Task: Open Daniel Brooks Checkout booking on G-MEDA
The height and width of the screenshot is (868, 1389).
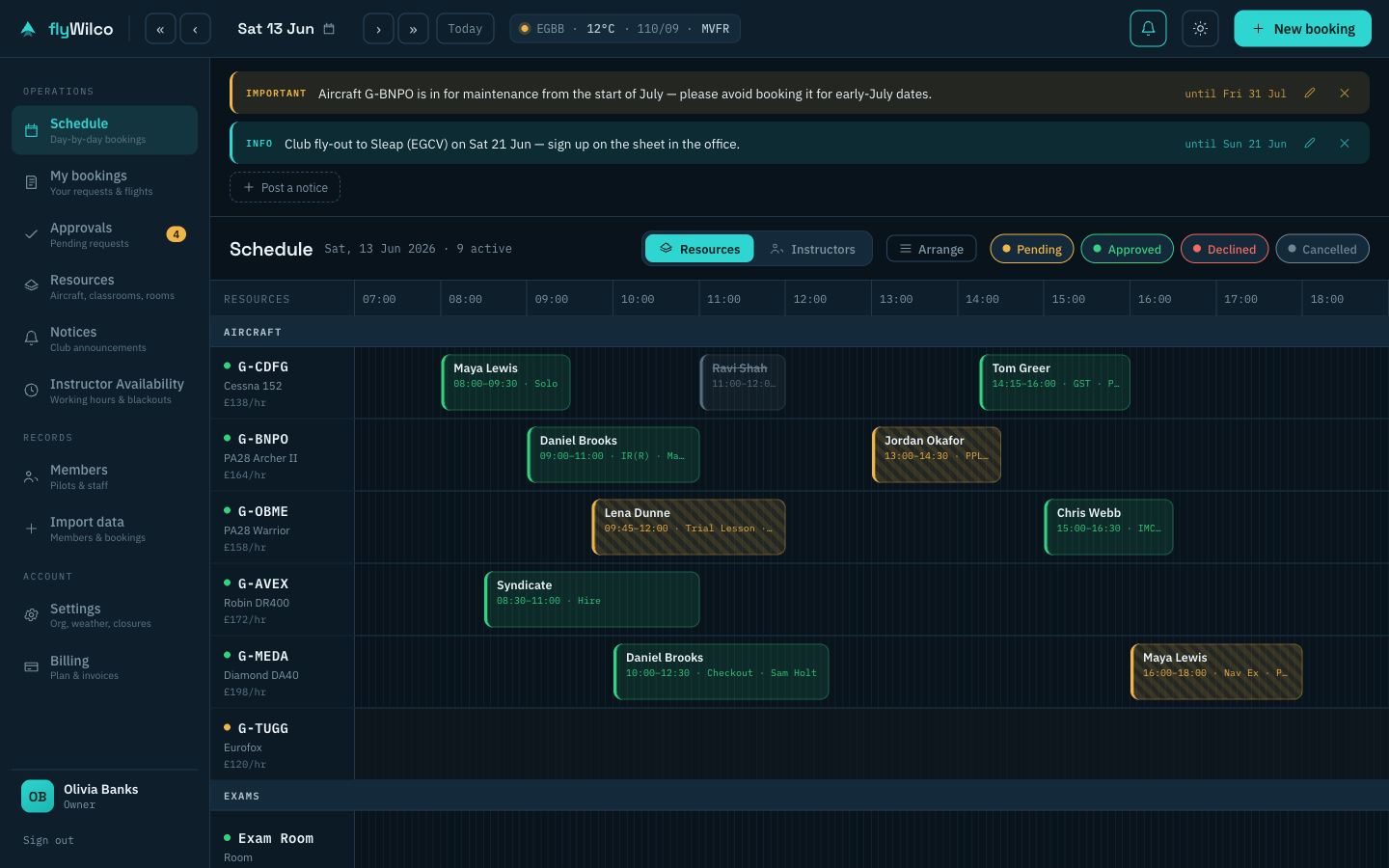Action: [722, 671]
